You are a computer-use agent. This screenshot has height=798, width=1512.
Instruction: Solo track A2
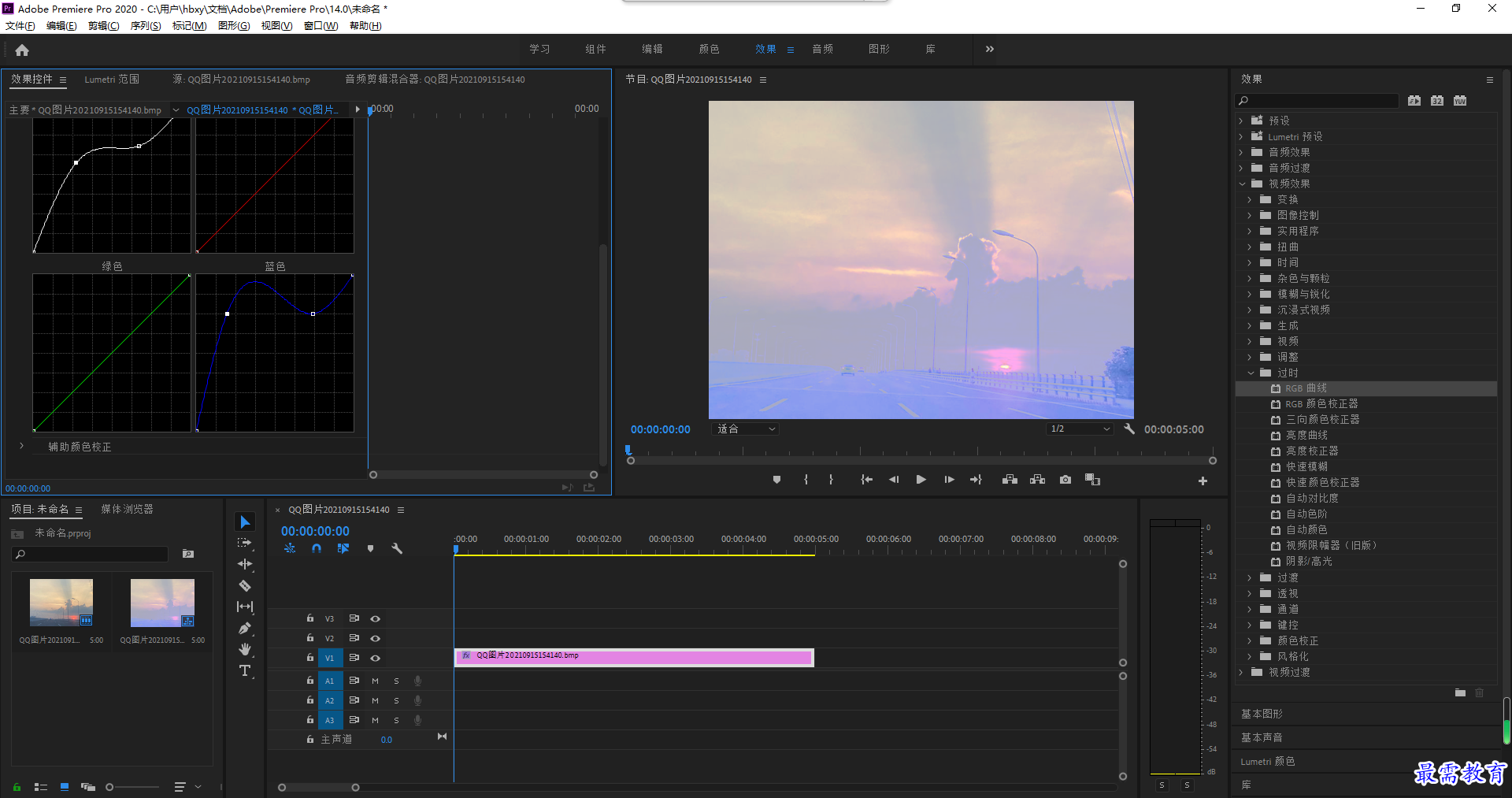click(x=396, y=700)
